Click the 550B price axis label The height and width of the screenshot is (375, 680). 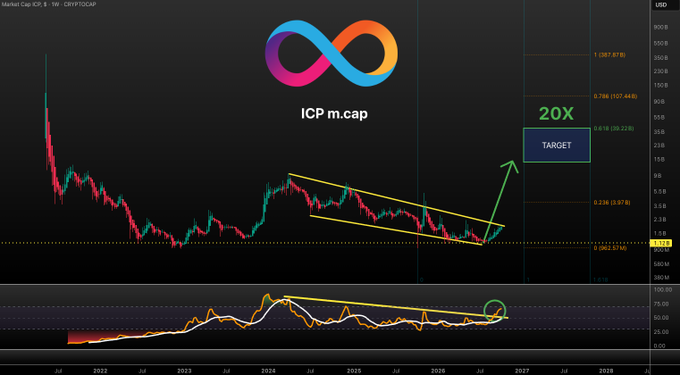[x=660, y=44]
